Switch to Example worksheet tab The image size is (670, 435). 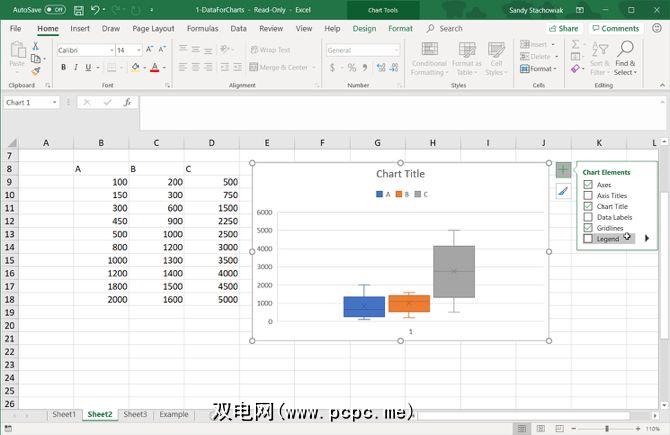click(173, 414)
